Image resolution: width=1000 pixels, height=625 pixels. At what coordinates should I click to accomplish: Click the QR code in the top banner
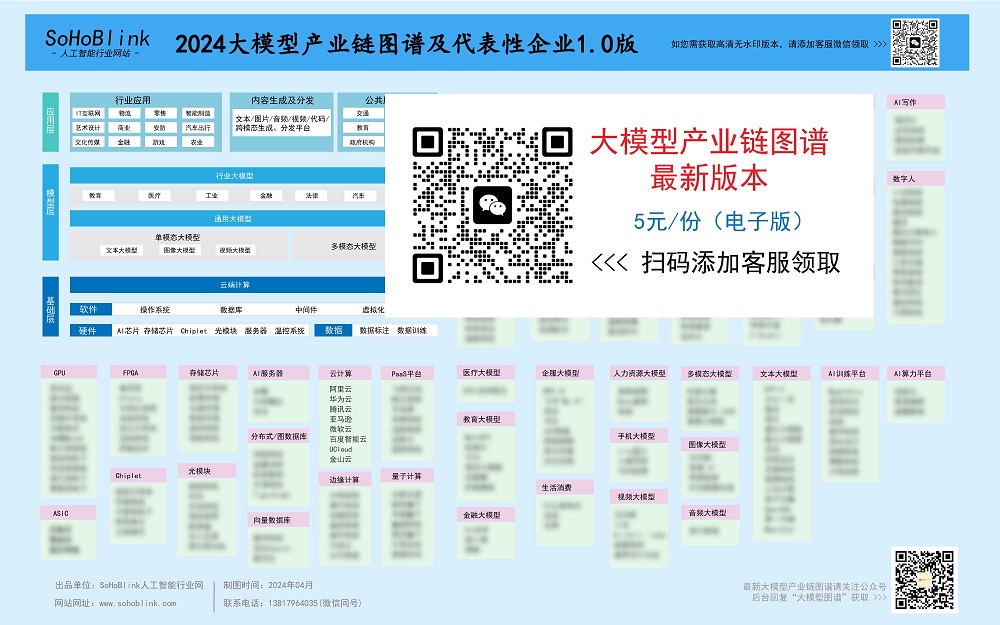coord(915,43)
